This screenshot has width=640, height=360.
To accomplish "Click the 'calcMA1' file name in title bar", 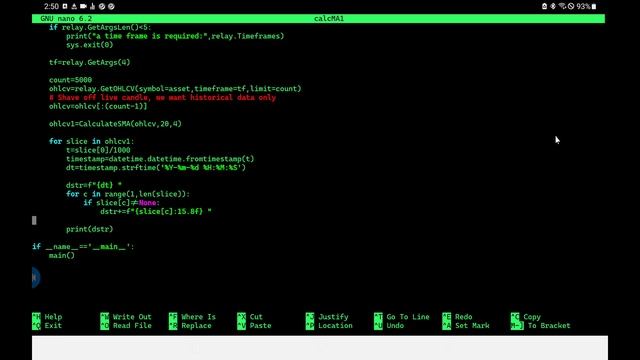I will click(329, 19).
